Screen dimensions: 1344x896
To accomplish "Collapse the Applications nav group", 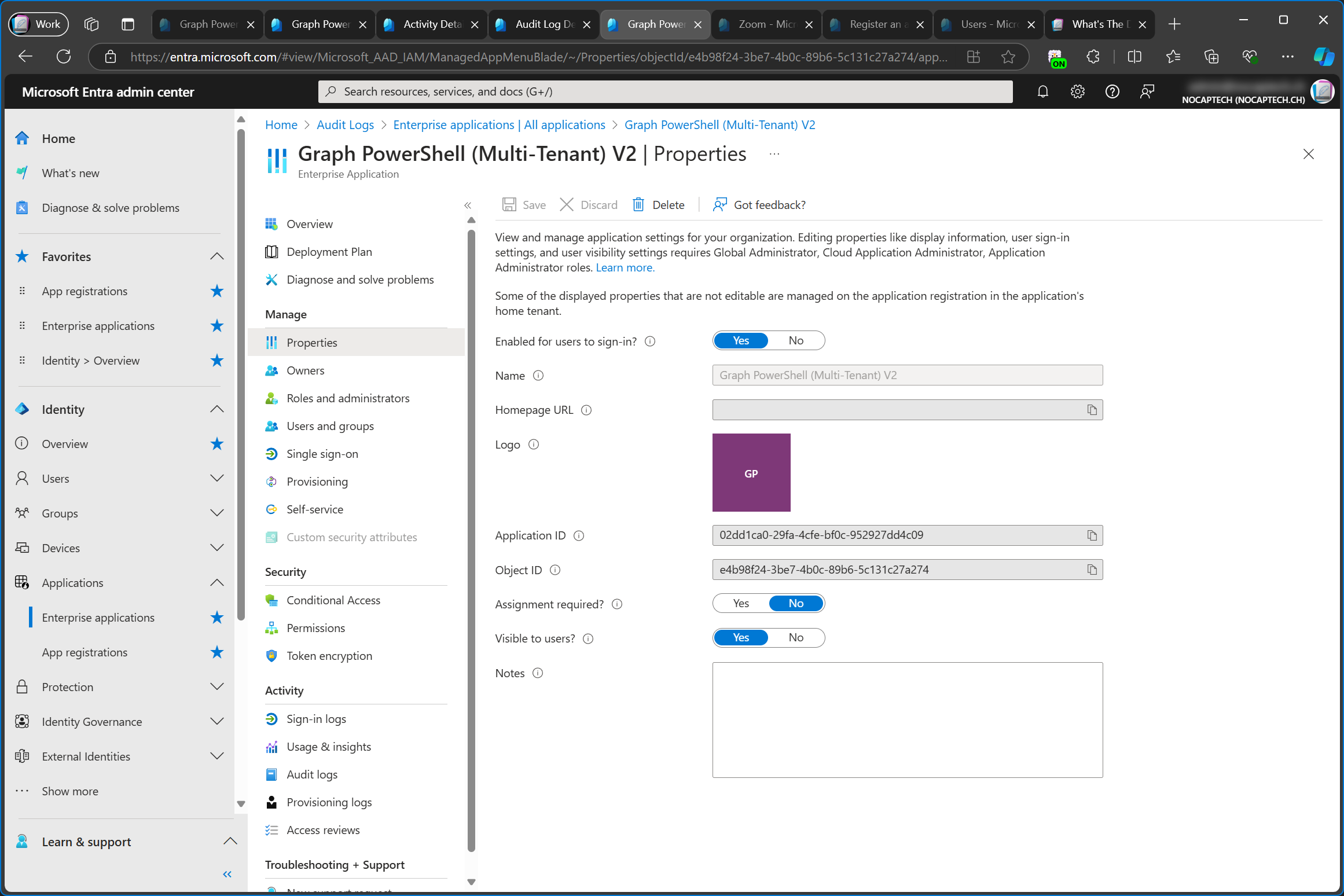I will coord(217,583).
